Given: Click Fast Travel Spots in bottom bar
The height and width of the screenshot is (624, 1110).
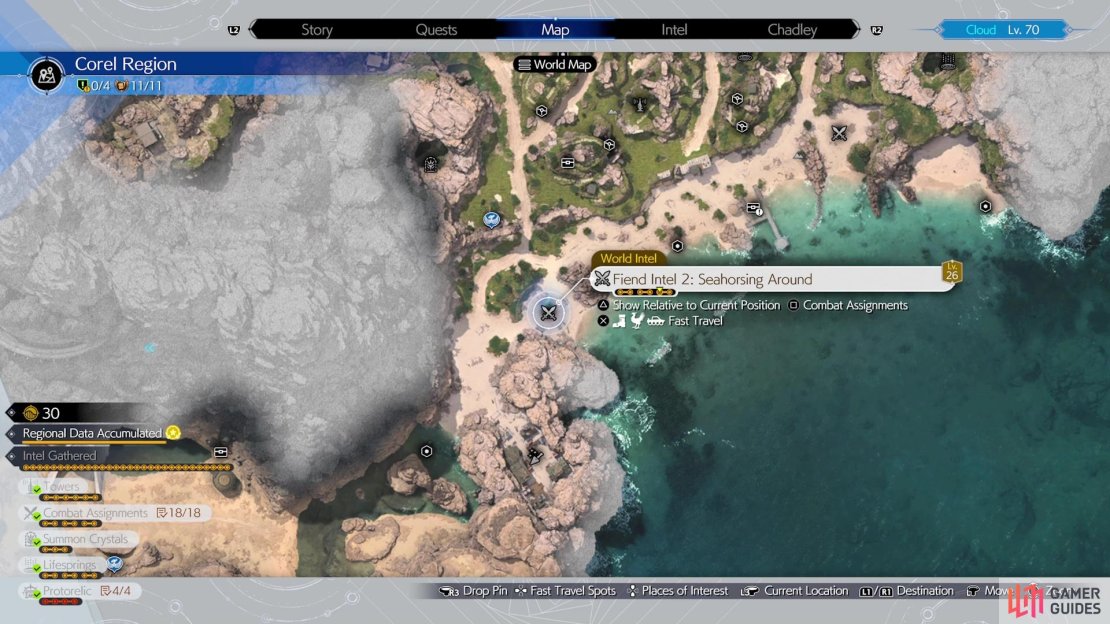Looking at the screenshot, I should (x=573, y=591).
